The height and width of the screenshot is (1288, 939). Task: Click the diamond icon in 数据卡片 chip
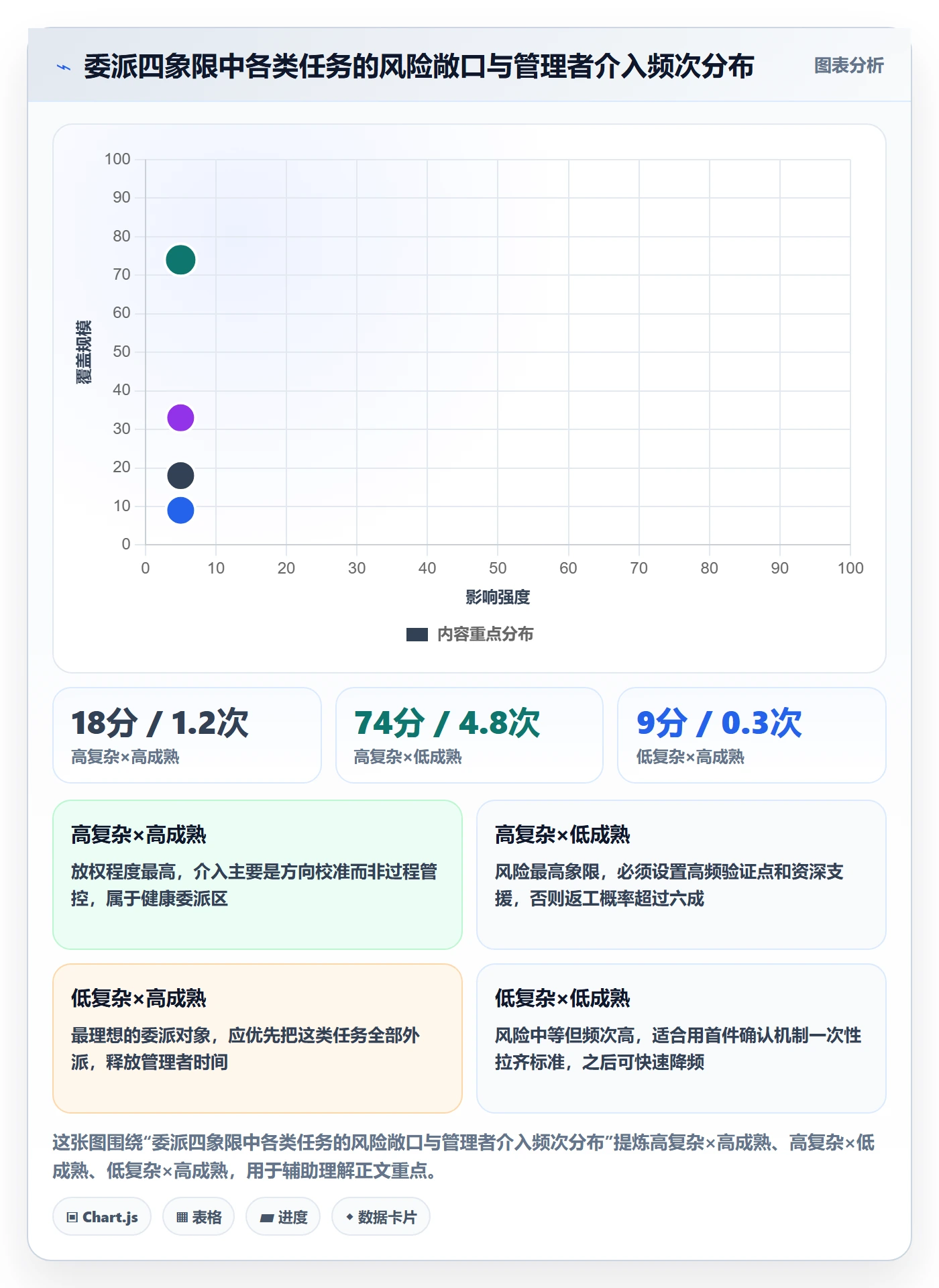click(349, 1217)
